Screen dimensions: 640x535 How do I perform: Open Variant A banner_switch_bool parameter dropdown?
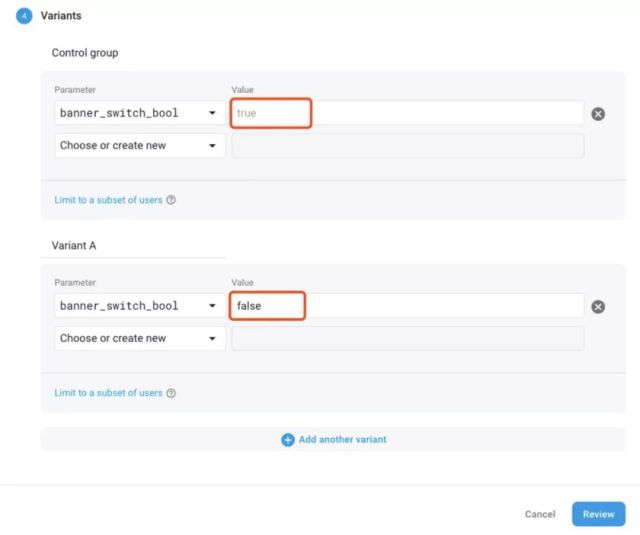[x=139, y=306]
